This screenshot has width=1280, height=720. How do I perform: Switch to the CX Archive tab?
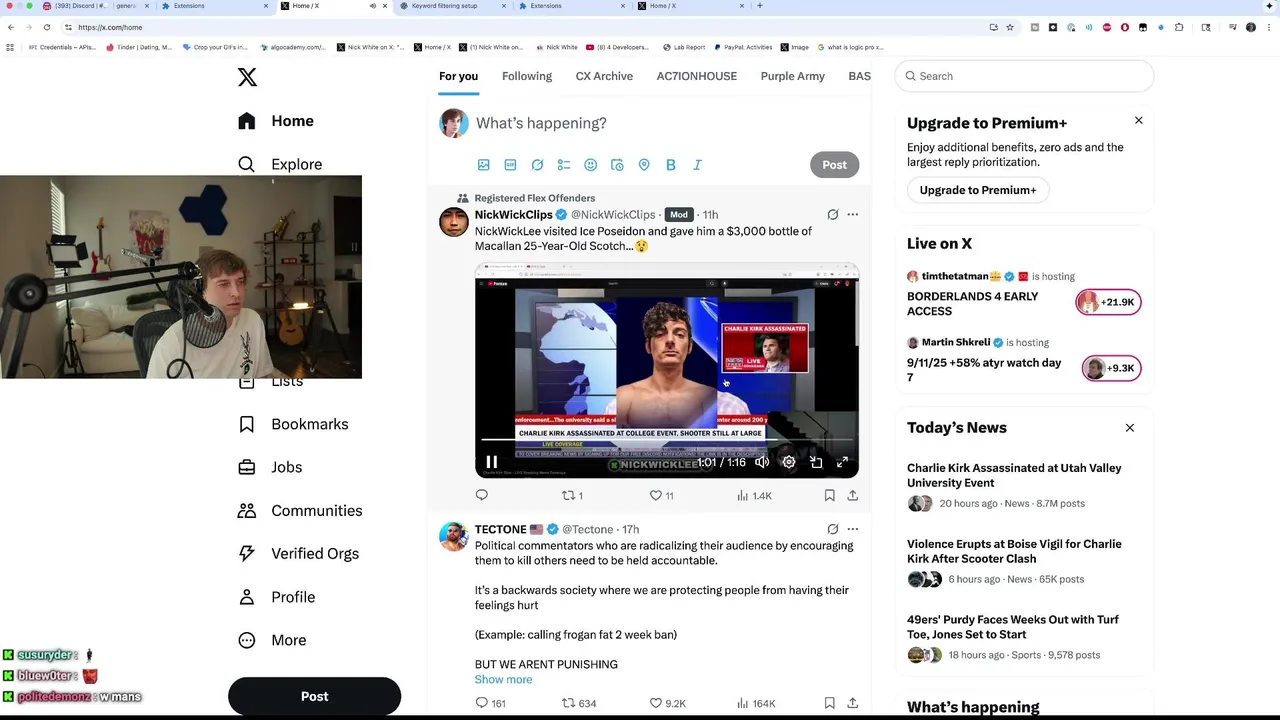point(604,76)
